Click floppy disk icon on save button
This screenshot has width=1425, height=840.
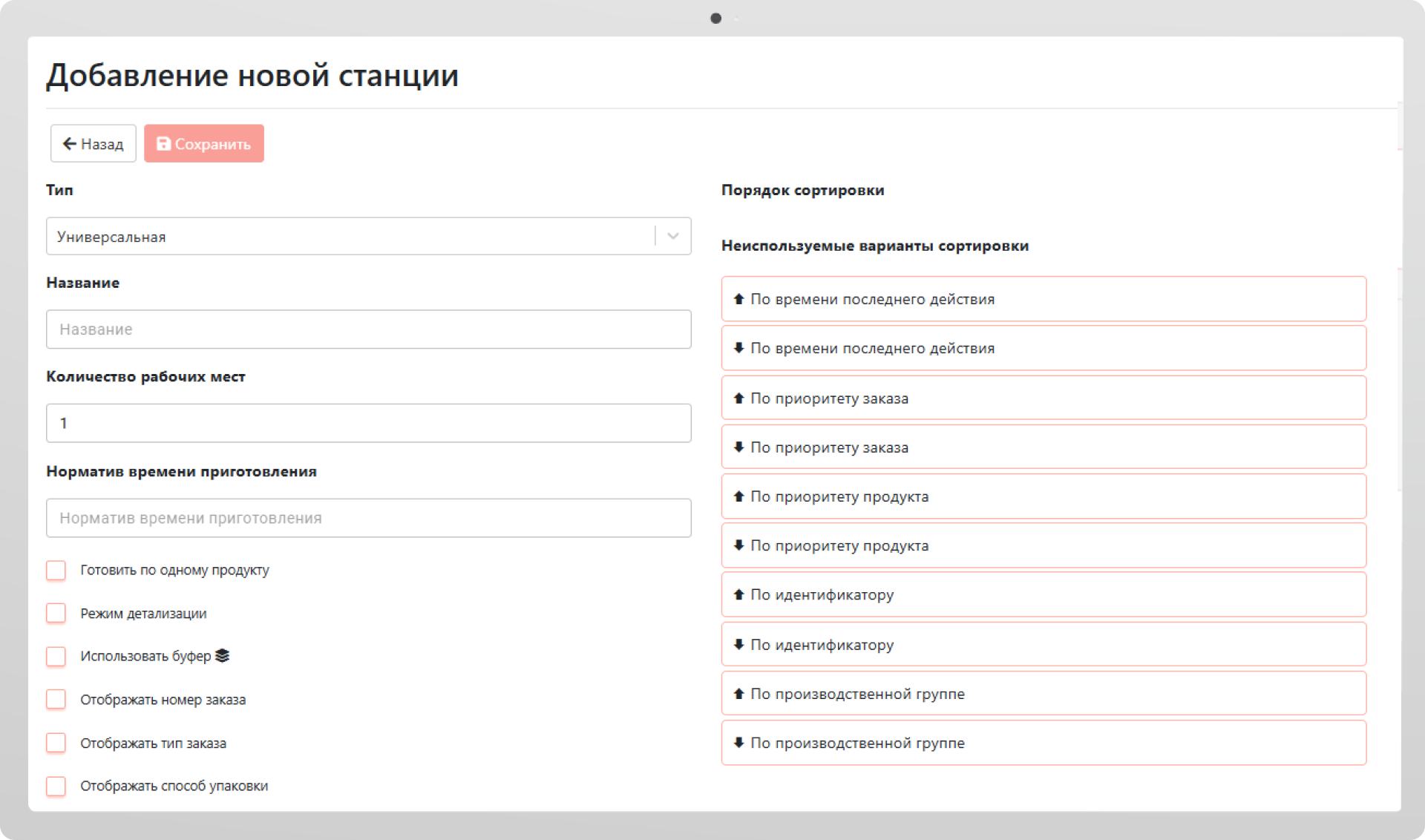[163, 144]
